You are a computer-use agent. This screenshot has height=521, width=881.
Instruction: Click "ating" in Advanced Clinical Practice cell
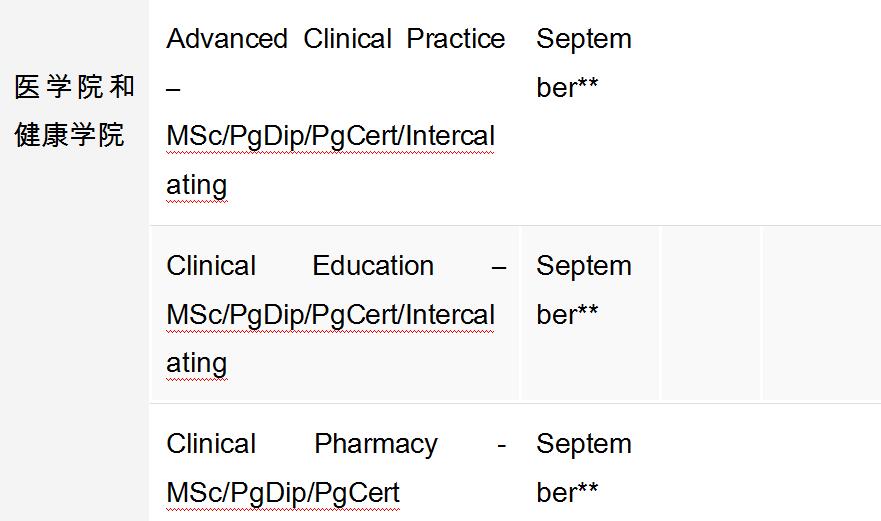pyautogui.click(x=197, y=184)
